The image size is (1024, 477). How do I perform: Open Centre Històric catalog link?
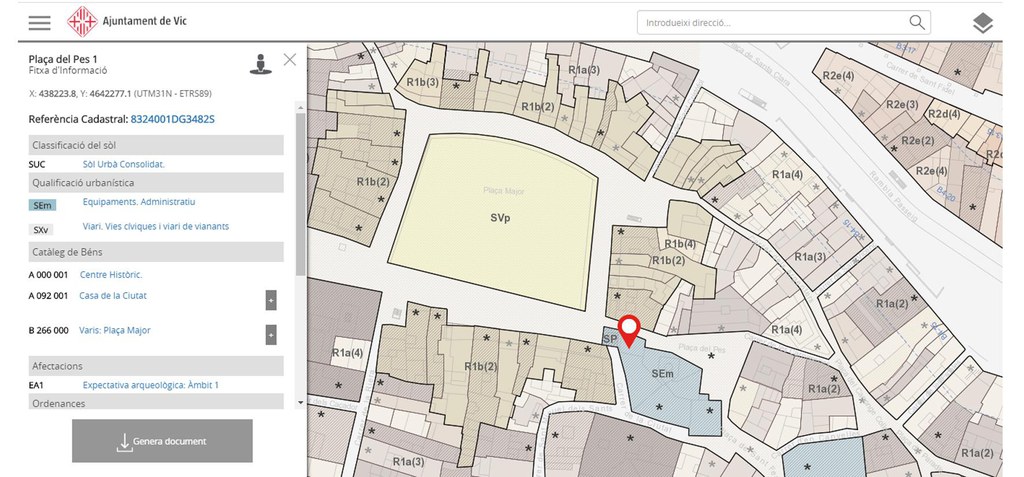click(111, 275)
